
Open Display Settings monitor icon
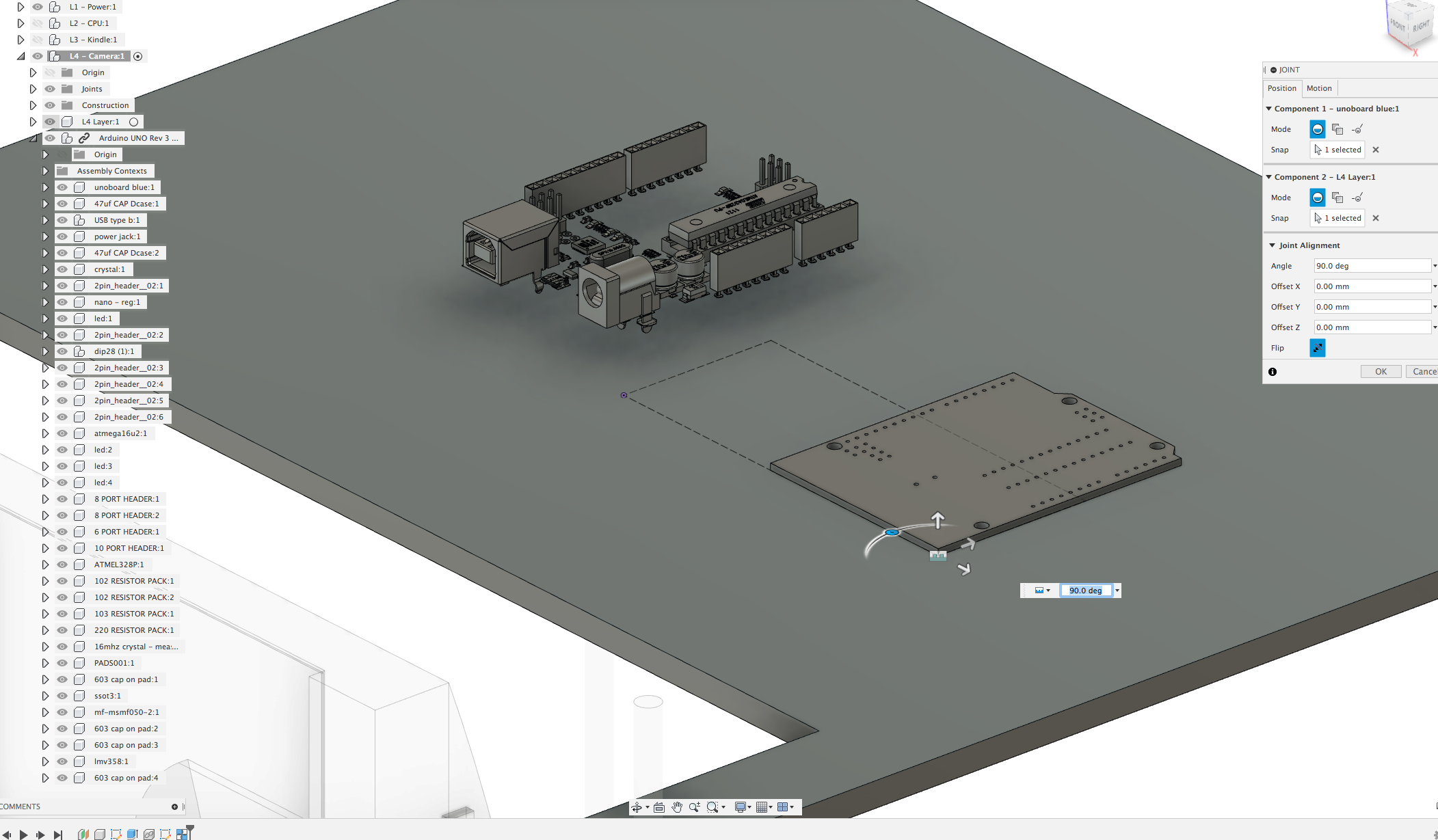[740, 807]
